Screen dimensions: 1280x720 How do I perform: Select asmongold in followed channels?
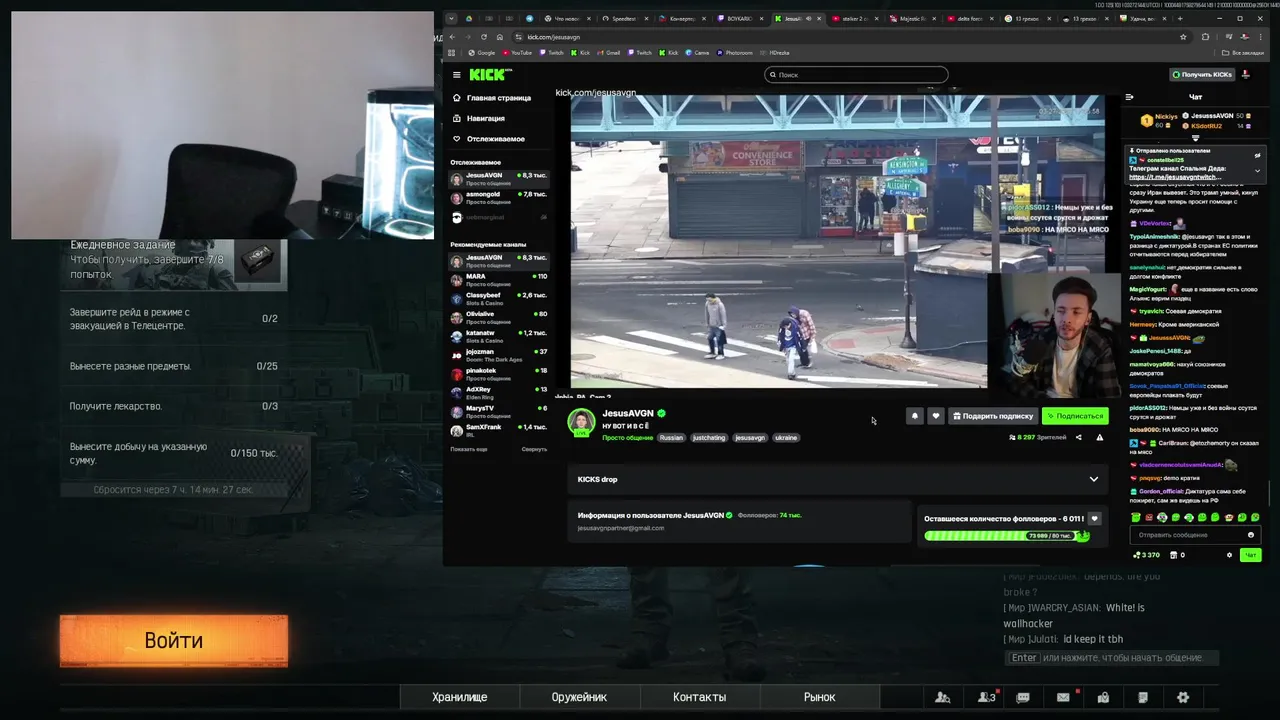tap(498, 197)
